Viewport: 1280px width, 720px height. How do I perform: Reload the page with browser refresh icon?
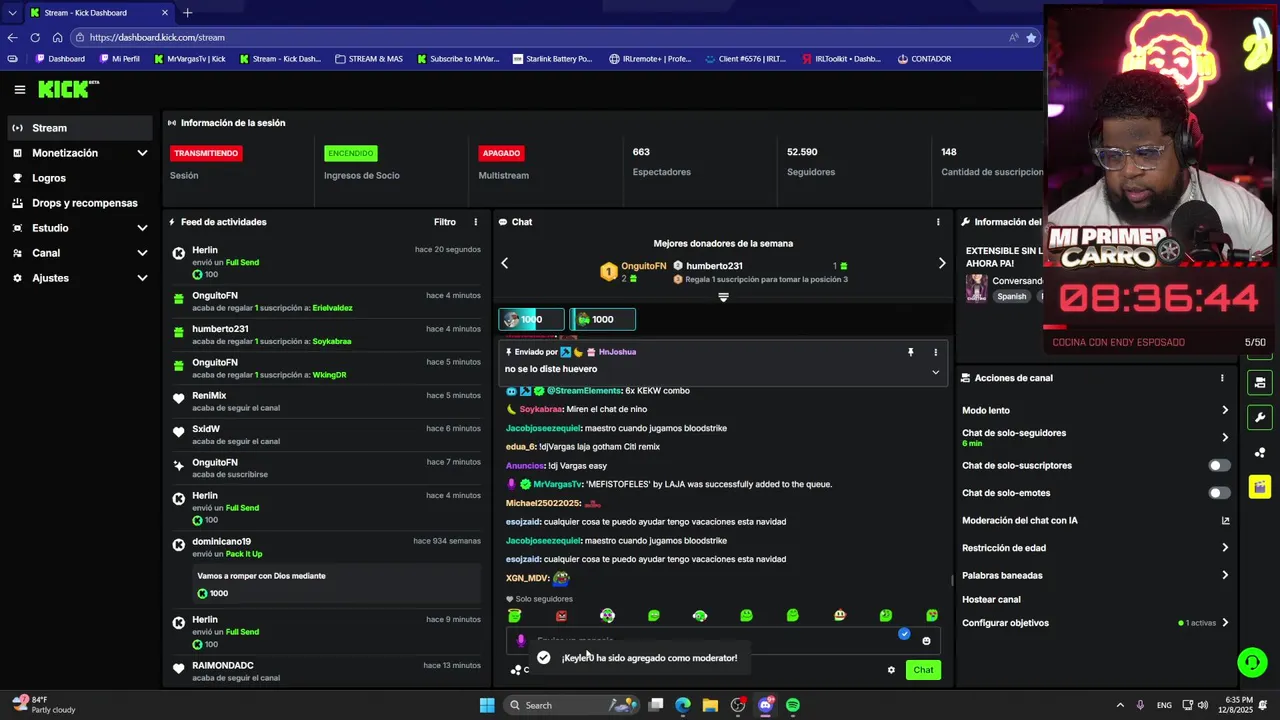[35, 37]
